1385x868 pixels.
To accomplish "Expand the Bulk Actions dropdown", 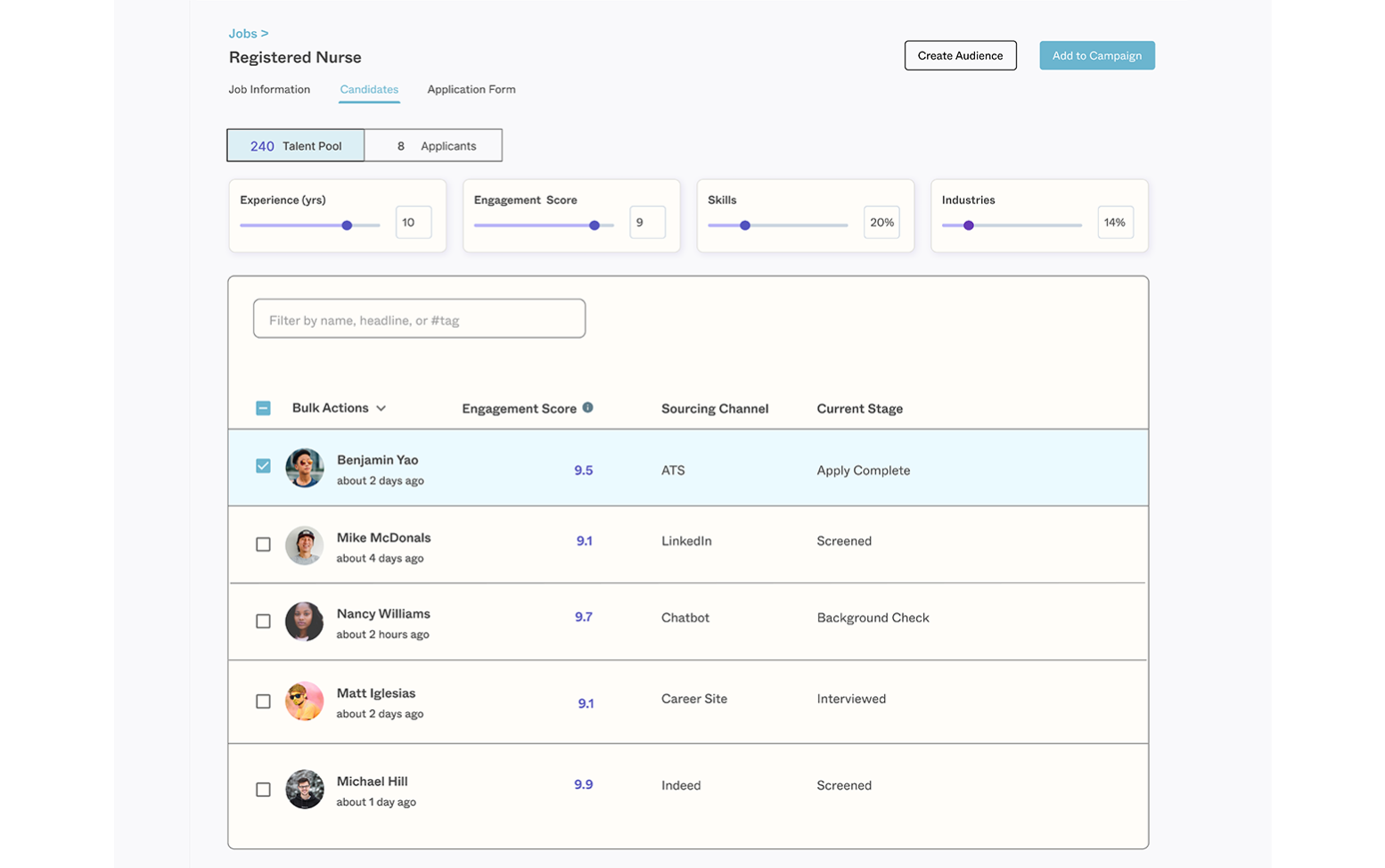I will pos(339,408).
